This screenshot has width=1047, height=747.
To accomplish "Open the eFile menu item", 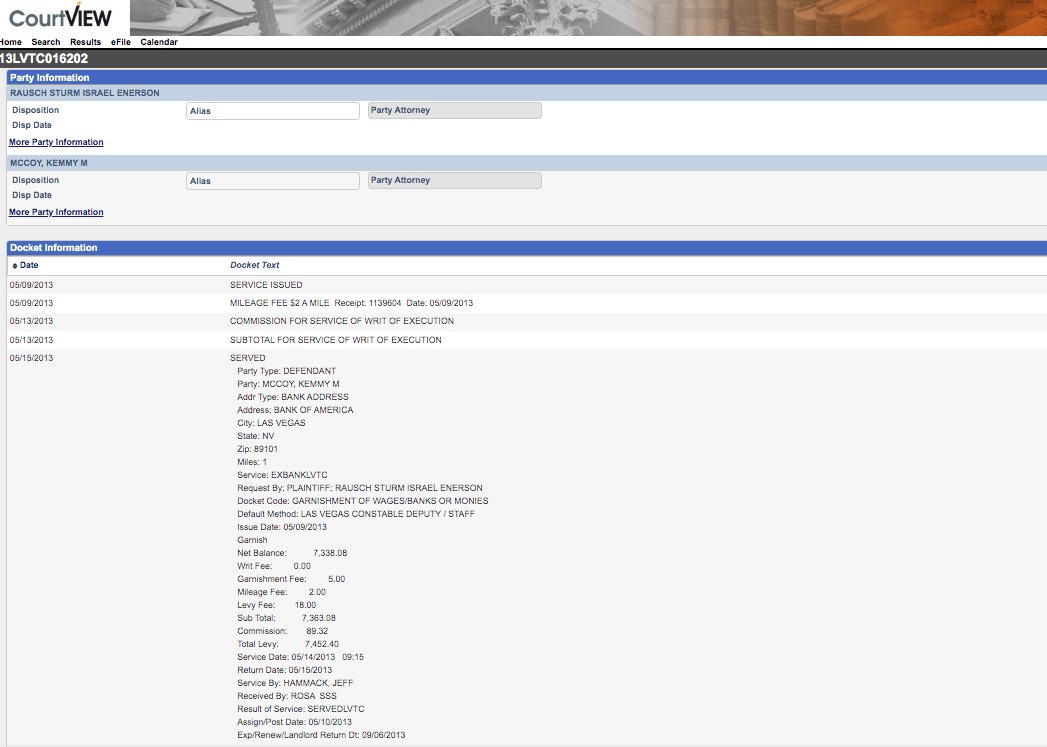I will point(121,42).
